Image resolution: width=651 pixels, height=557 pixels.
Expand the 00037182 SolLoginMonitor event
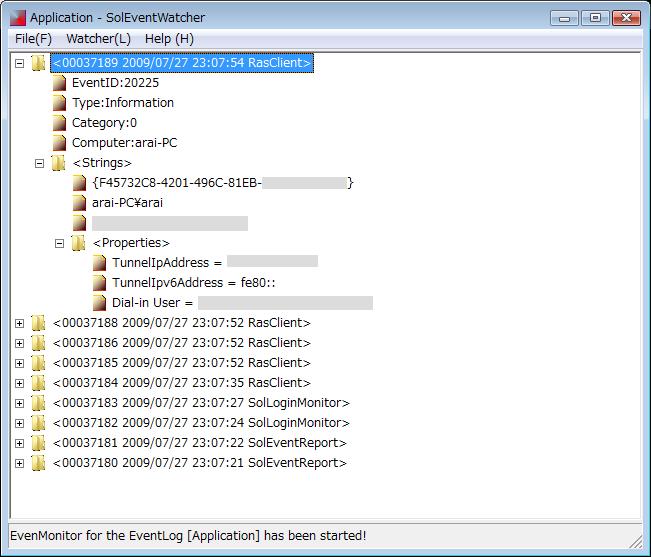20,423
